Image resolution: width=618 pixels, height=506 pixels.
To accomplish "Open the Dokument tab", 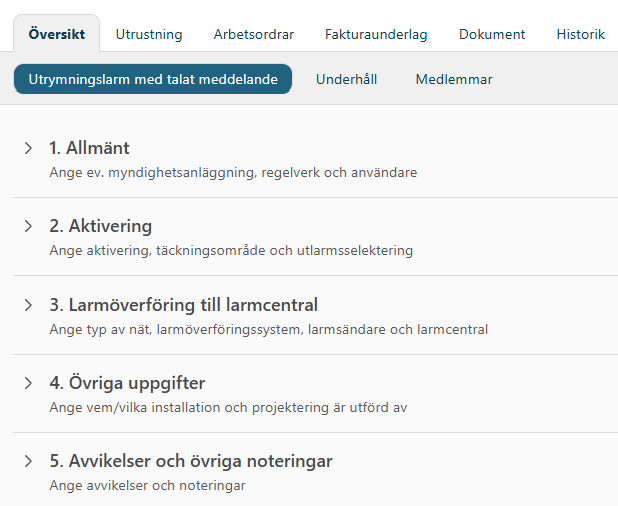I will 492,34.
